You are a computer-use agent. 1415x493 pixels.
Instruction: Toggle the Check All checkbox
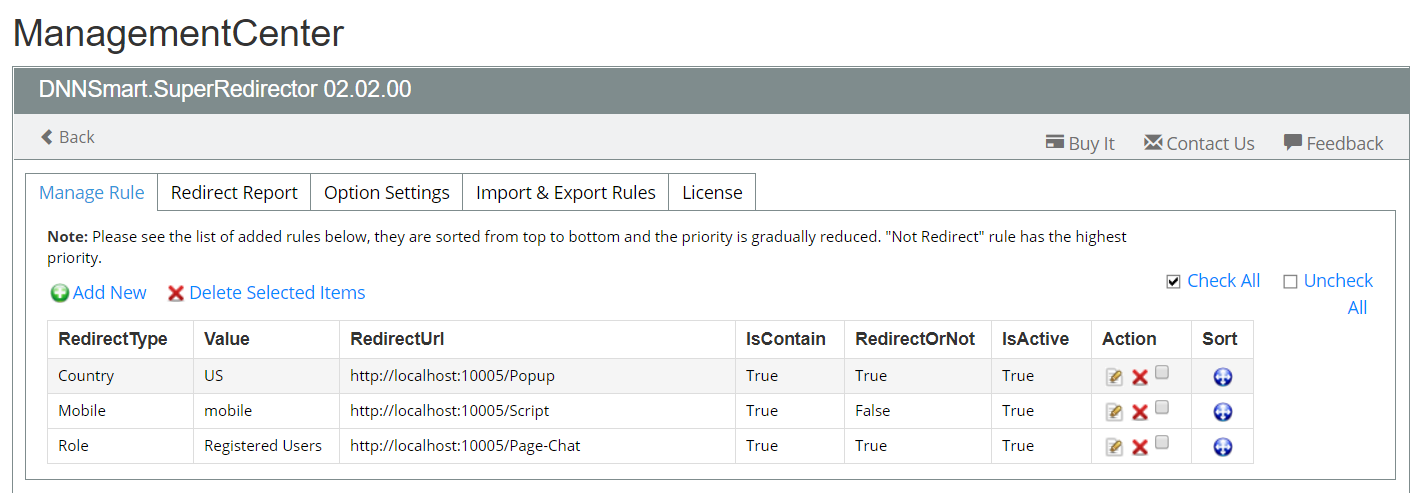1174,282
